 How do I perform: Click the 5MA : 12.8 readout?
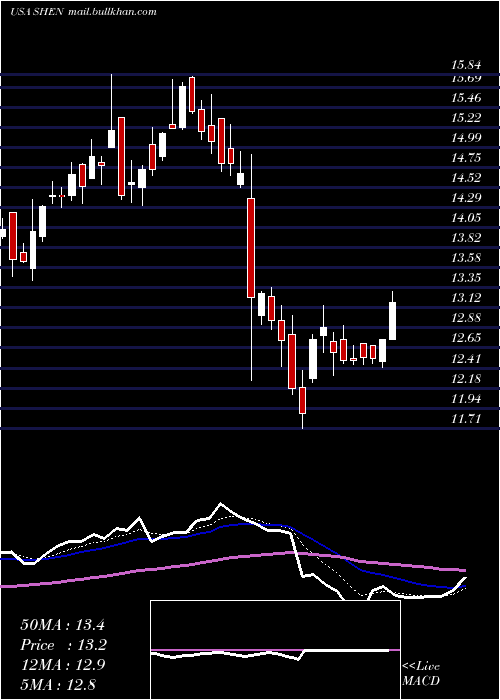(x=58, y=684)
